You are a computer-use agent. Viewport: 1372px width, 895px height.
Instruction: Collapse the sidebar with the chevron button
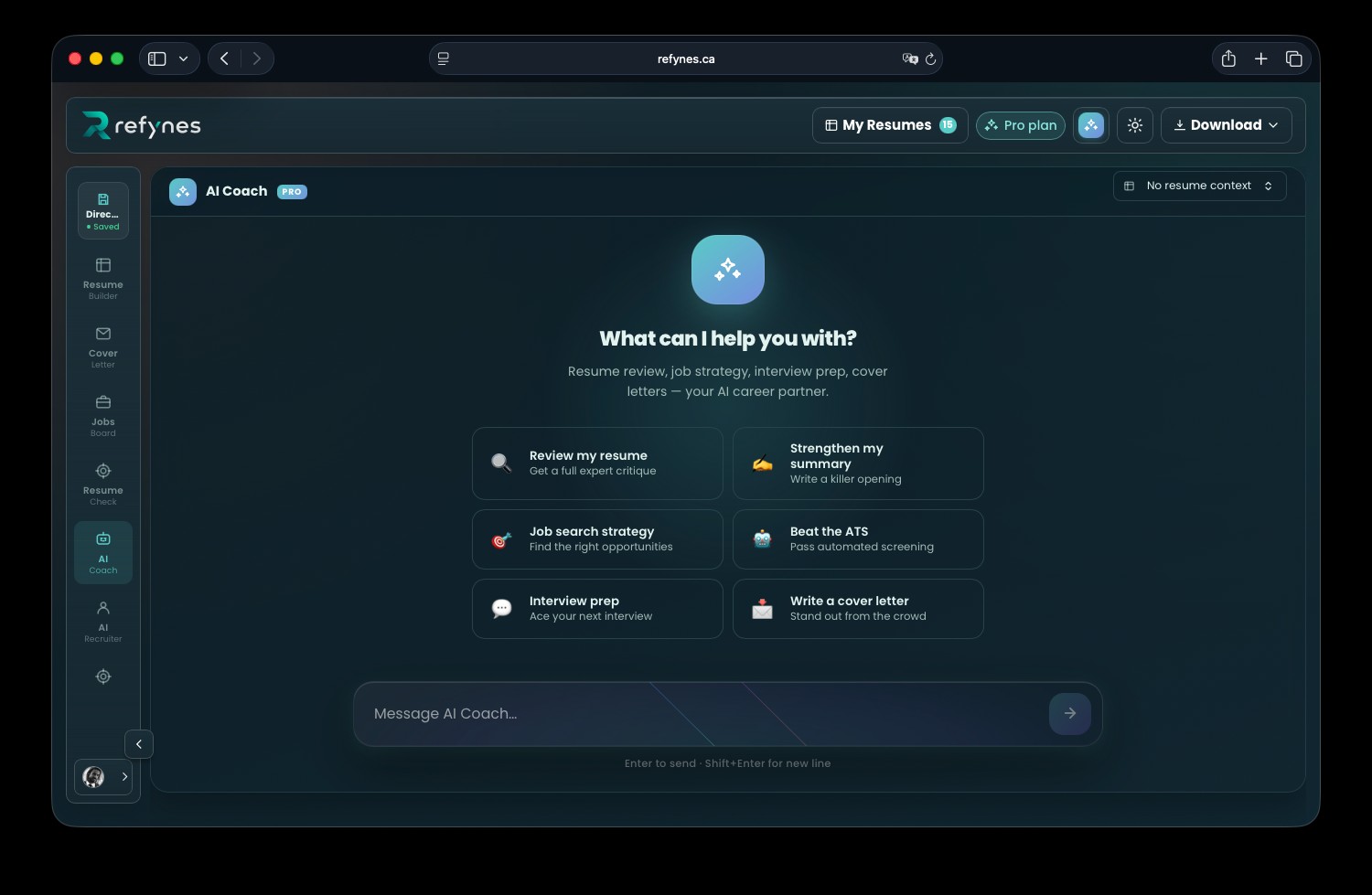tap(139, 744)
